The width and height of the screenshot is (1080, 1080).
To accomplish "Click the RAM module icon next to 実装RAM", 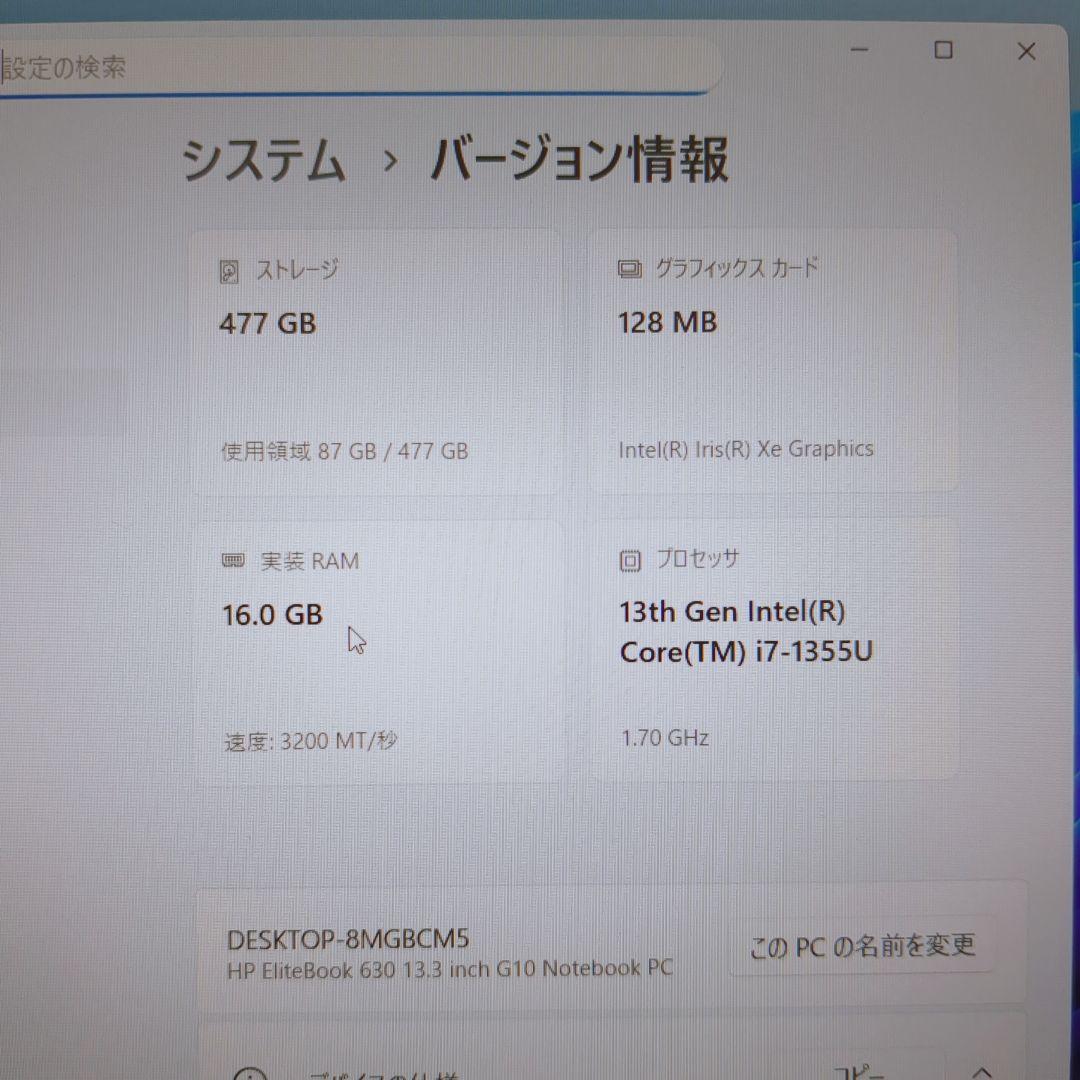I will tap(231, 560).
